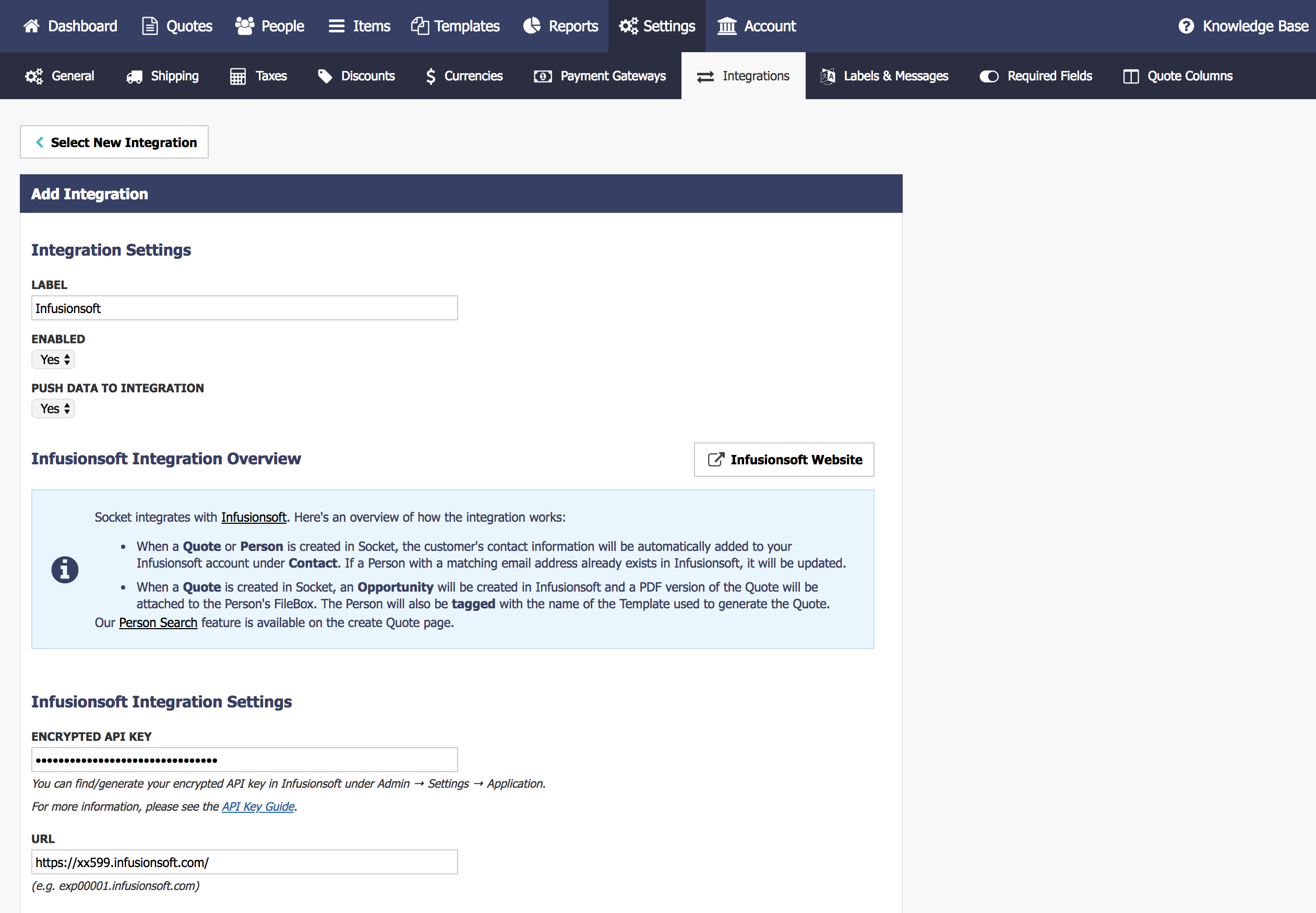
Task: Click the Select New Integration button
Action: pyautogui.click(x=114, y=142)
